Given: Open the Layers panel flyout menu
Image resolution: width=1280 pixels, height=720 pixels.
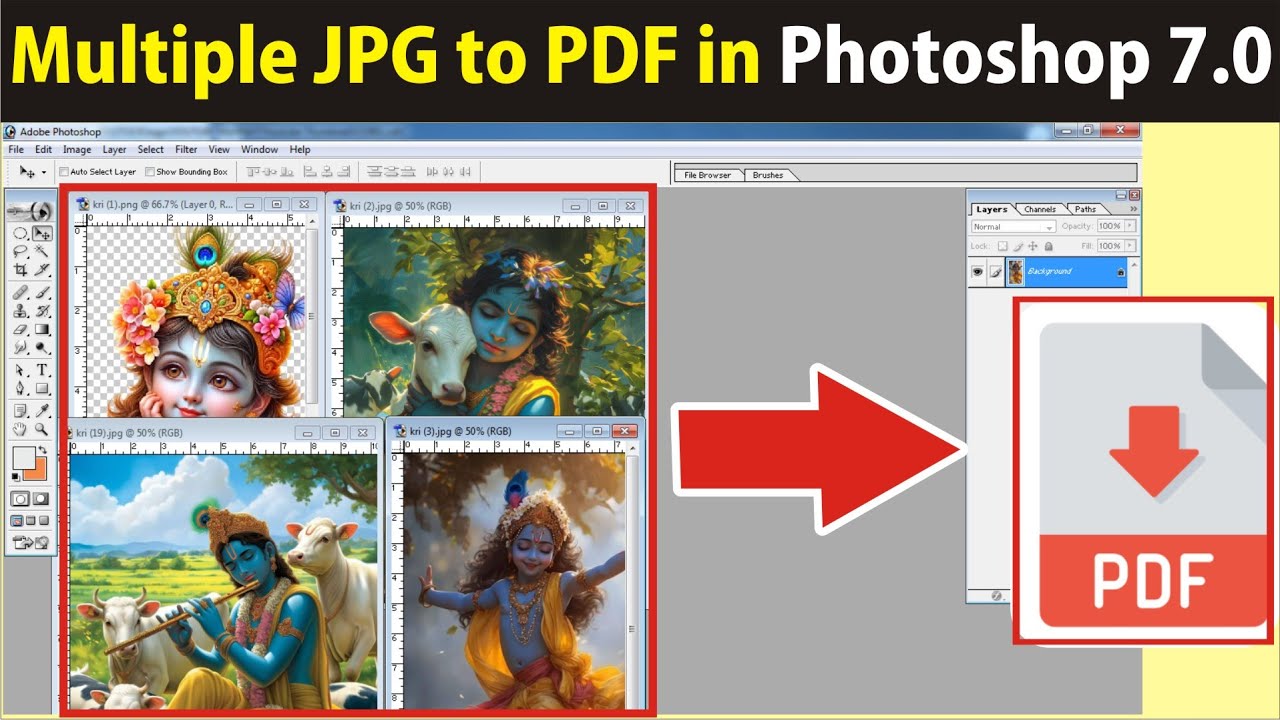Looking at the screenshot, I should 1134,209.
